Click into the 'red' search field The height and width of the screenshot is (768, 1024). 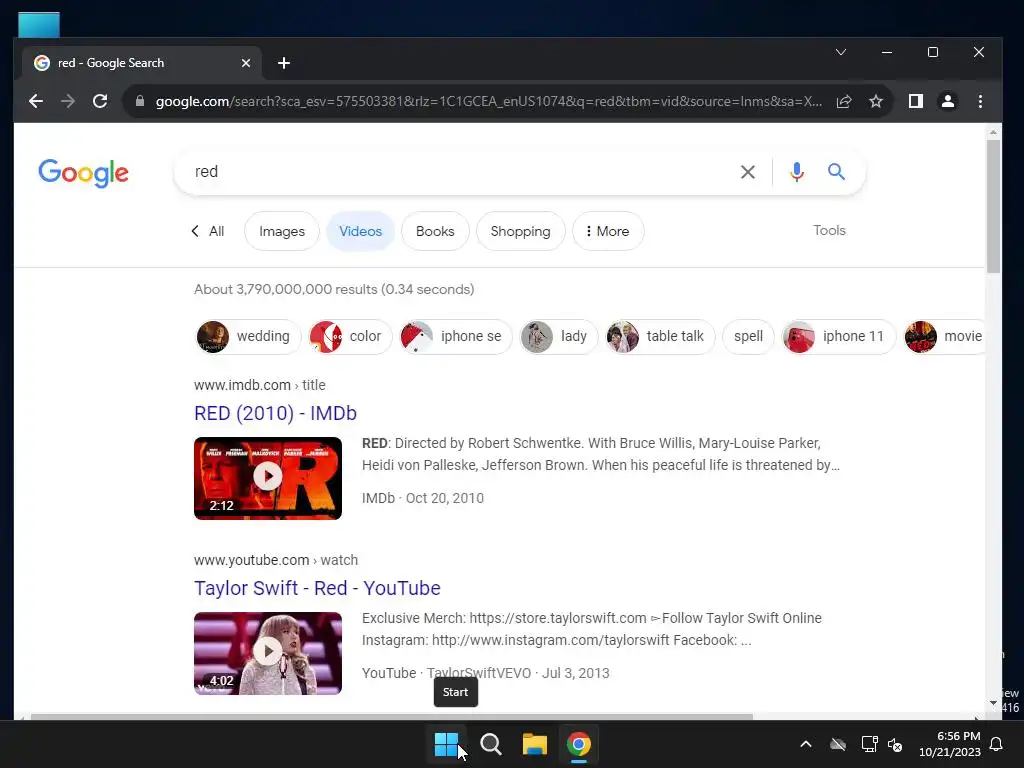(x=457, y=172)
